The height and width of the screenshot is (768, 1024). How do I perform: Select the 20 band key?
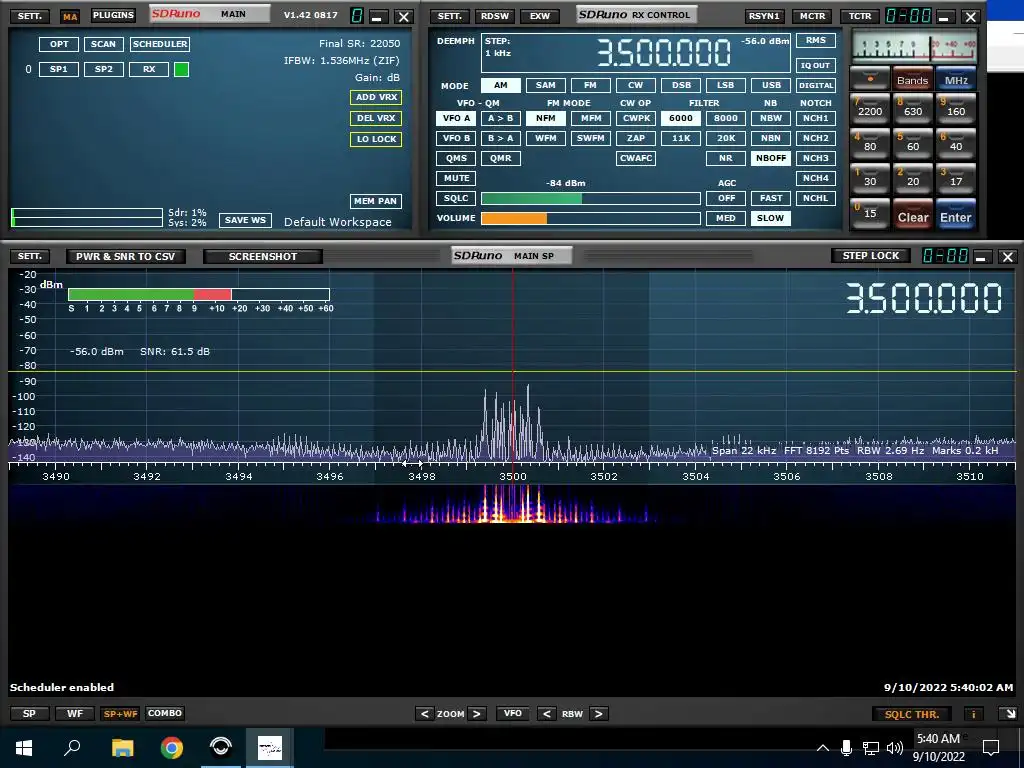tap(912, 180)
